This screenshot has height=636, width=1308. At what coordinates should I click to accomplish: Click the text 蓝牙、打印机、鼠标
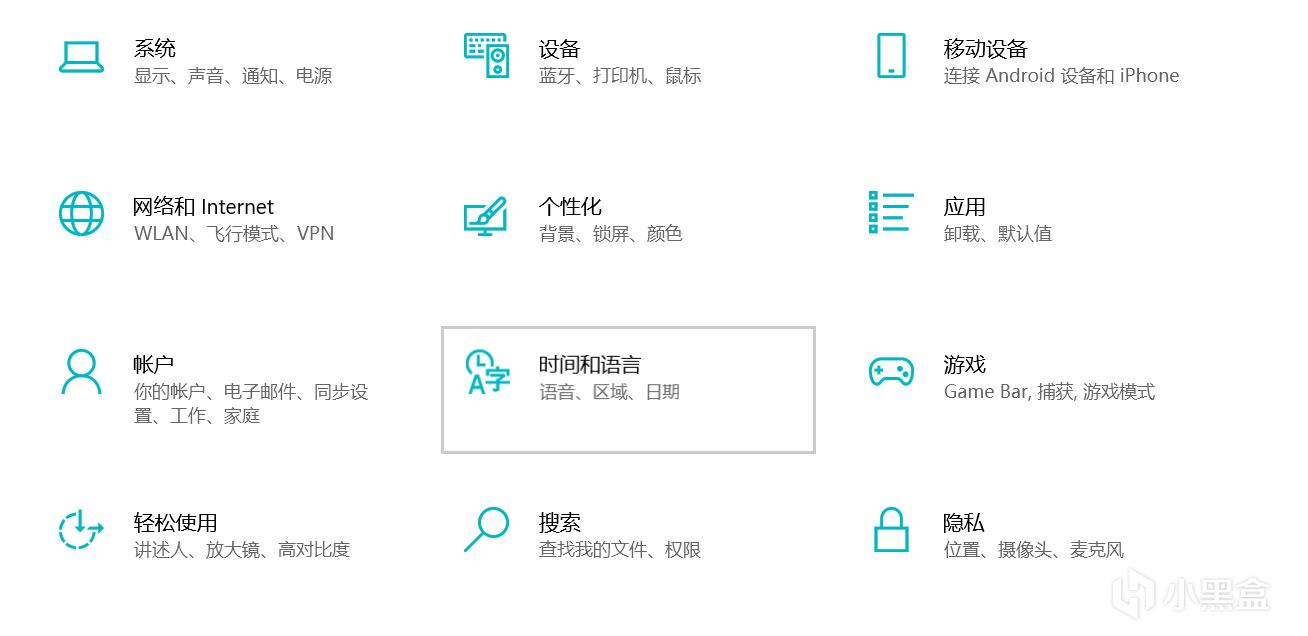620,76
